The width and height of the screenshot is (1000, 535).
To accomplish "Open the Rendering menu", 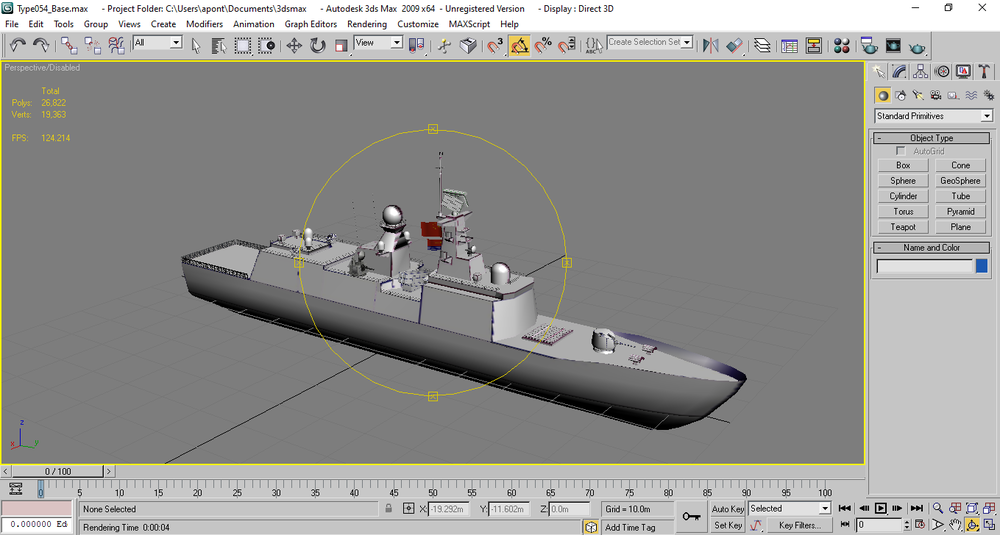I will (x=367, y=24).
